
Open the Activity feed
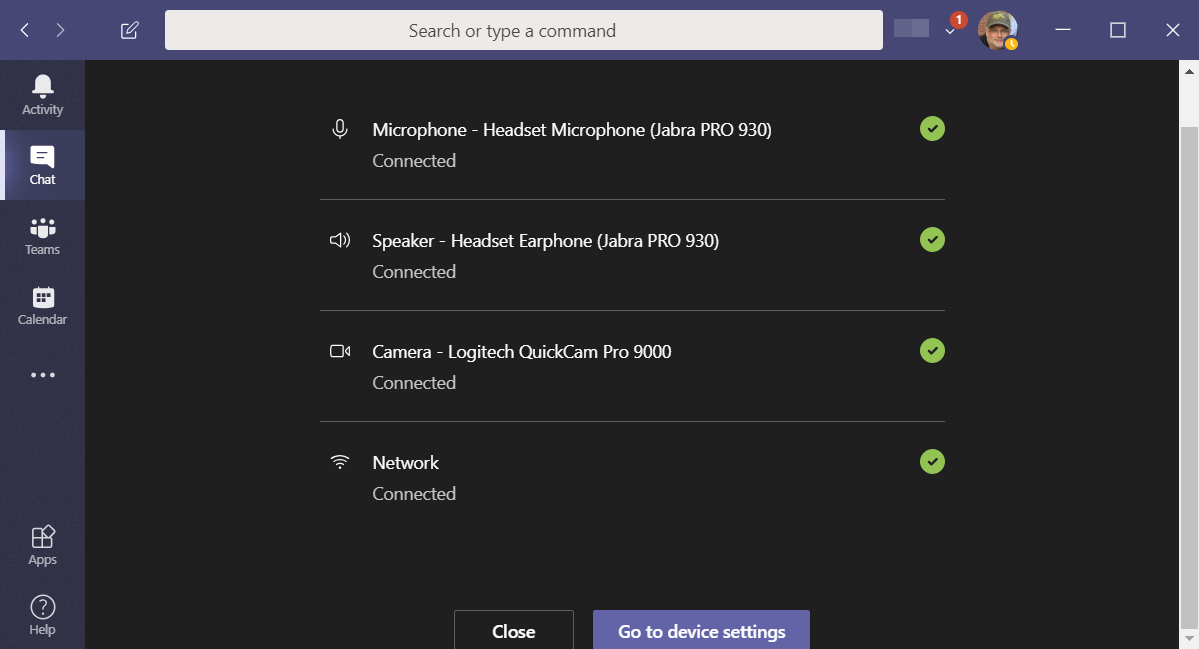point(42,94)
